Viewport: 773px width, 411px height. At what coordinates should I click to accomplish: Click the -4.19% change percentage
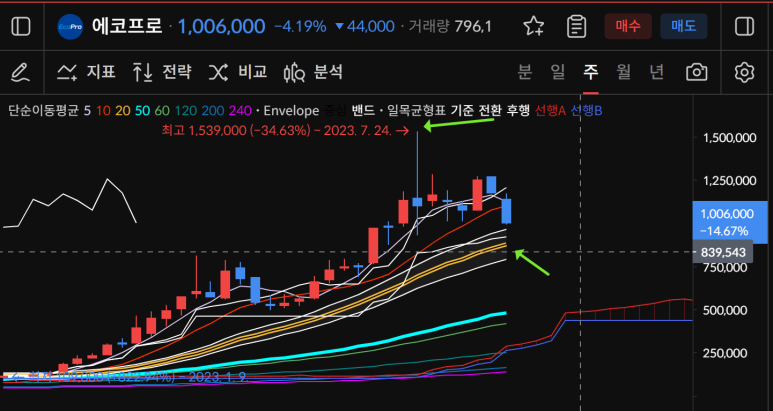300,26
